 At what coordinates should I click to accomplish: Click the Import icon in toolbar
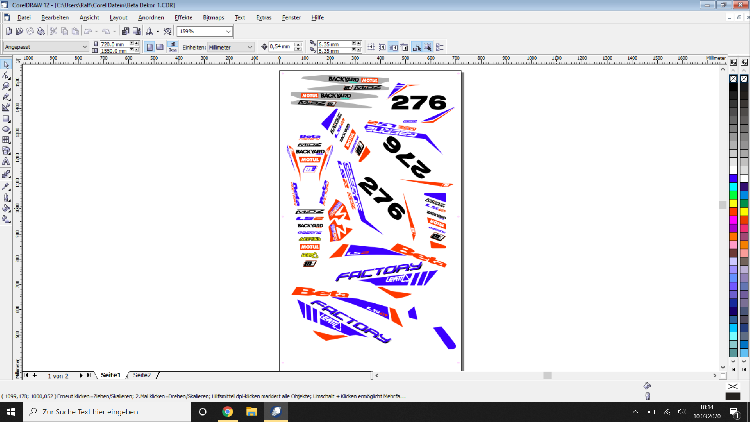click(x=126, y=31)
